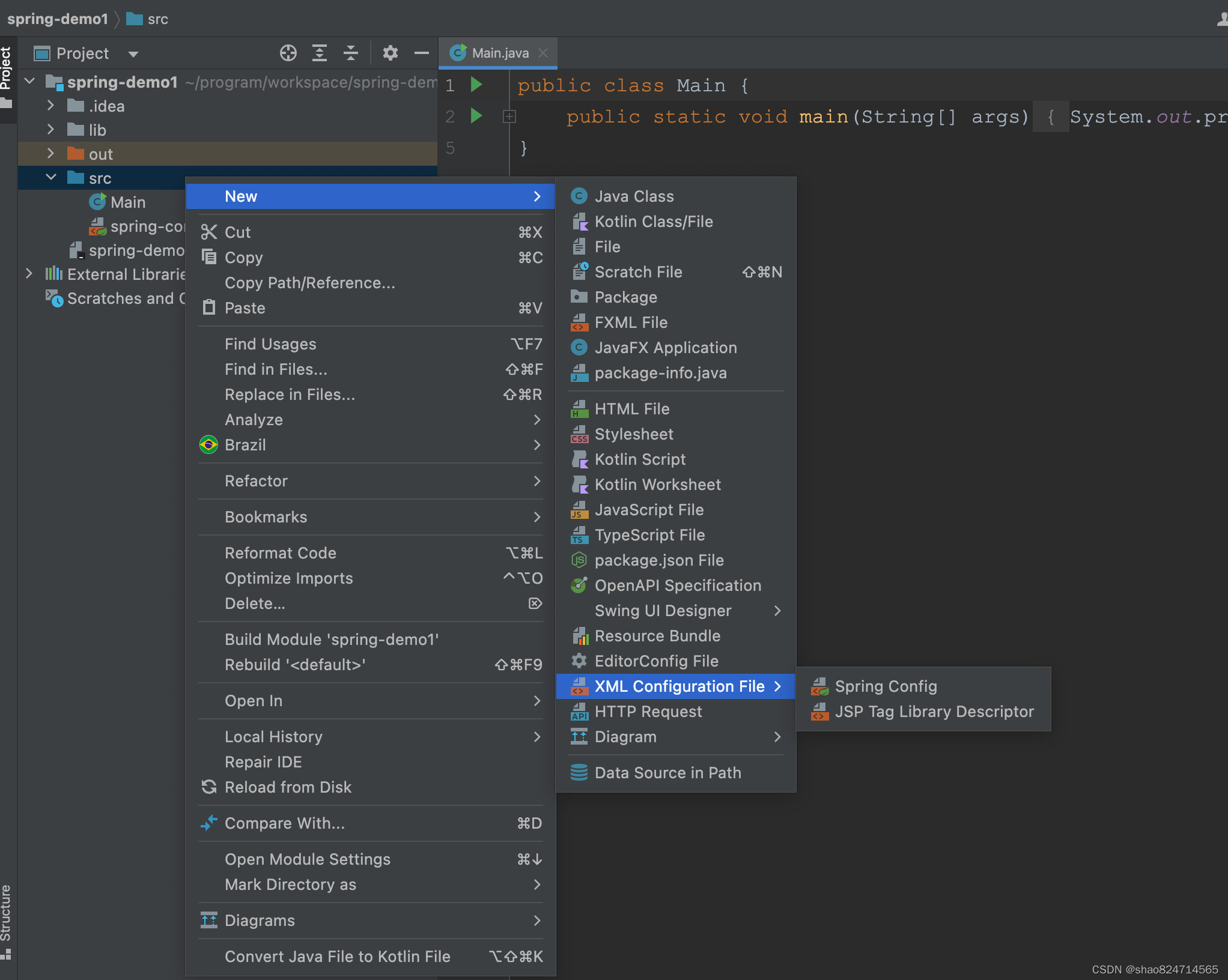Create a JavaScript File
Viewport: 1228px width, 980px height.
[676, 510]
